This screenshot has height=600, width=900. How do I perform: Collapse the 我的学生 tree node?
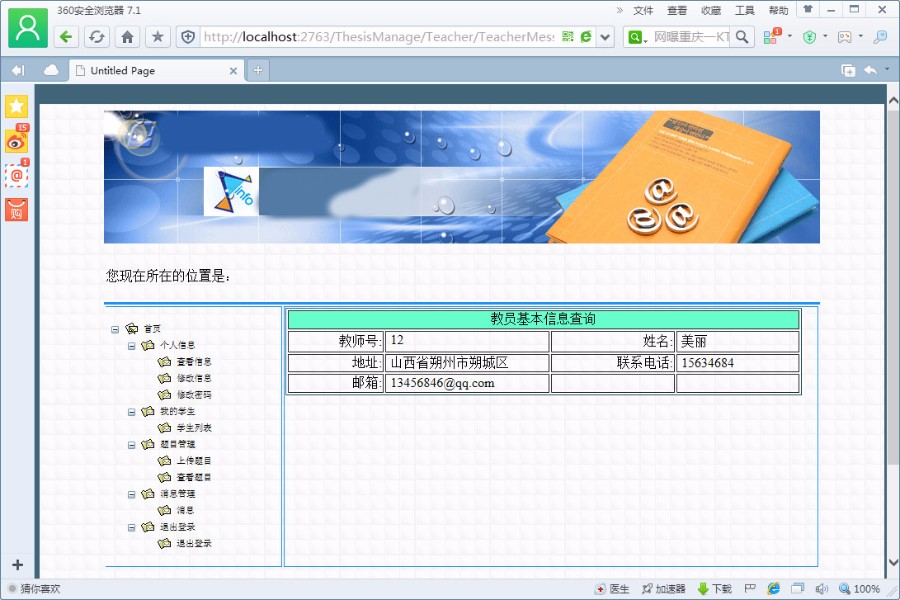tap(131, 412)
